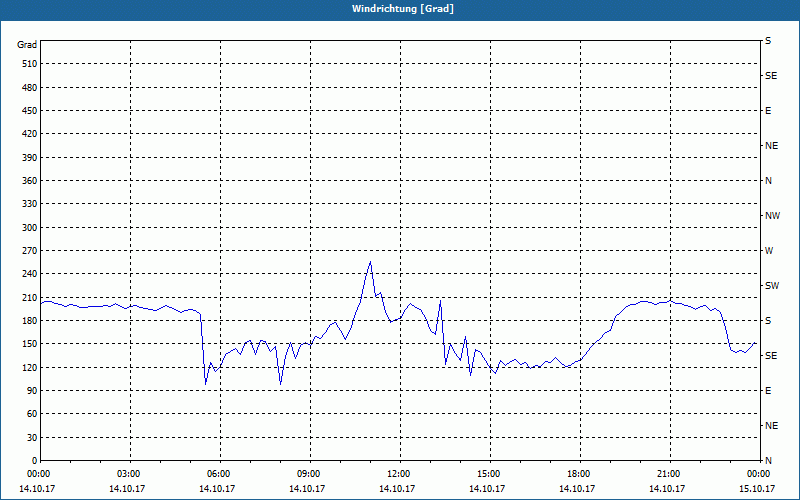This screenshot has width=800, height=500.
Task: Click the 18:00 time label
Action: pos(580,473)
